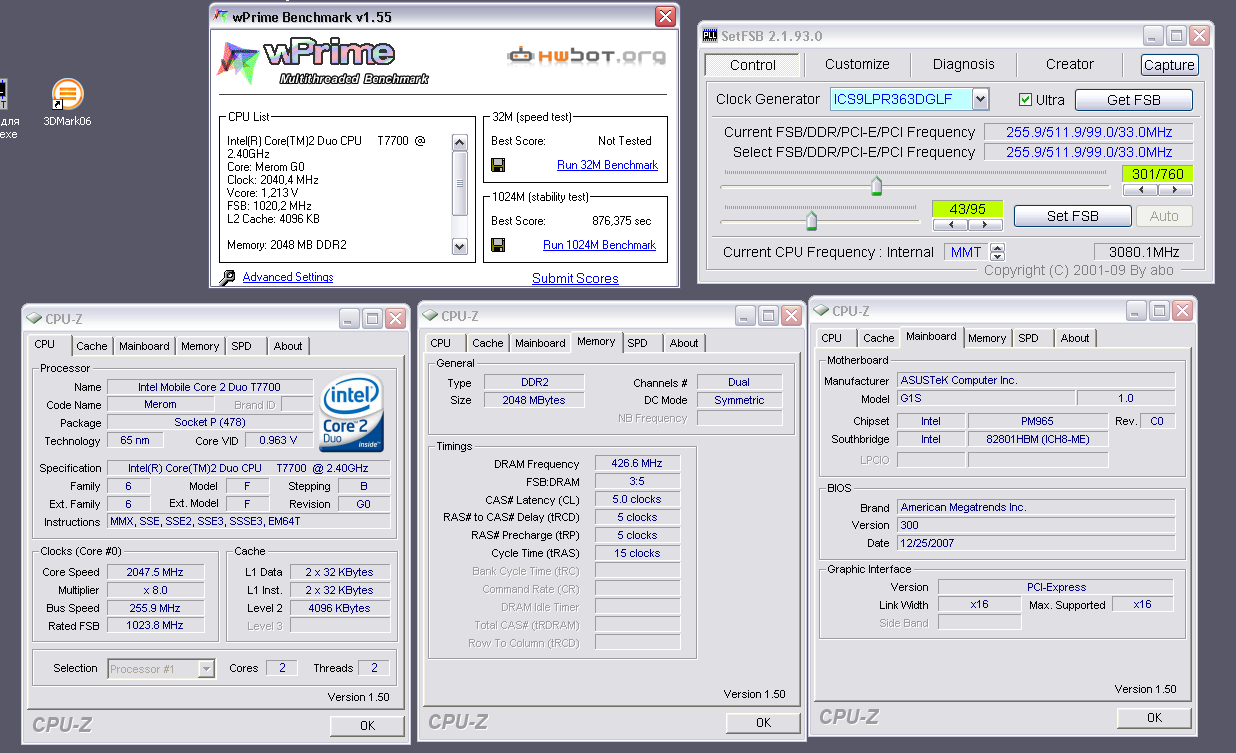1236x753 pixels.
Task: Open SPD tab in CPU-Z Processor window
Action: (241, 346)
